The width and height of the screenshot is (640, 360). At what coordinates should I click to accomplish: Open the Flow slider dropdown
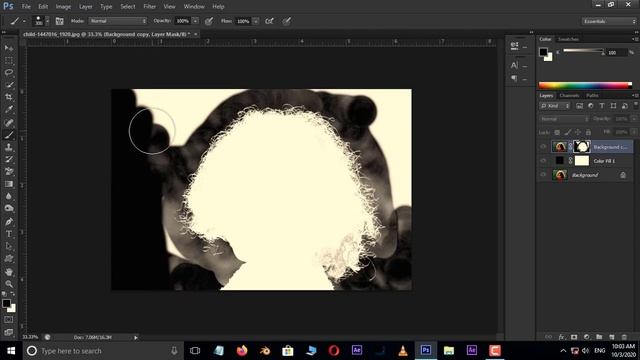click(x=256, y=21)
